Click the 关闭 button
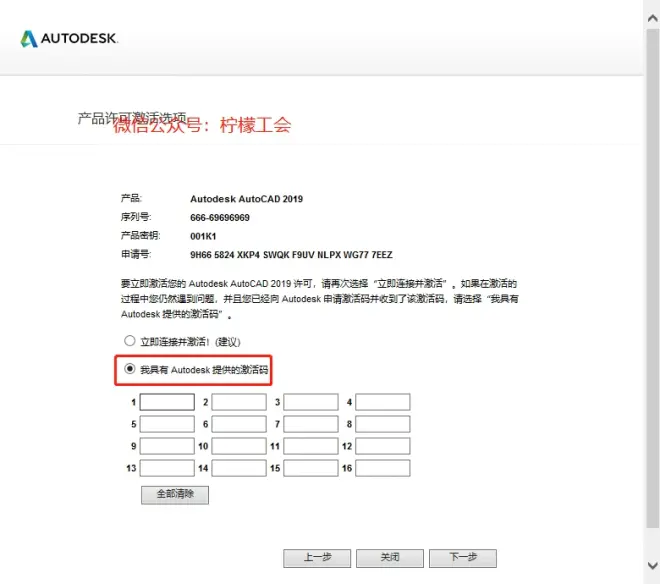 click(x=390, y=558)
